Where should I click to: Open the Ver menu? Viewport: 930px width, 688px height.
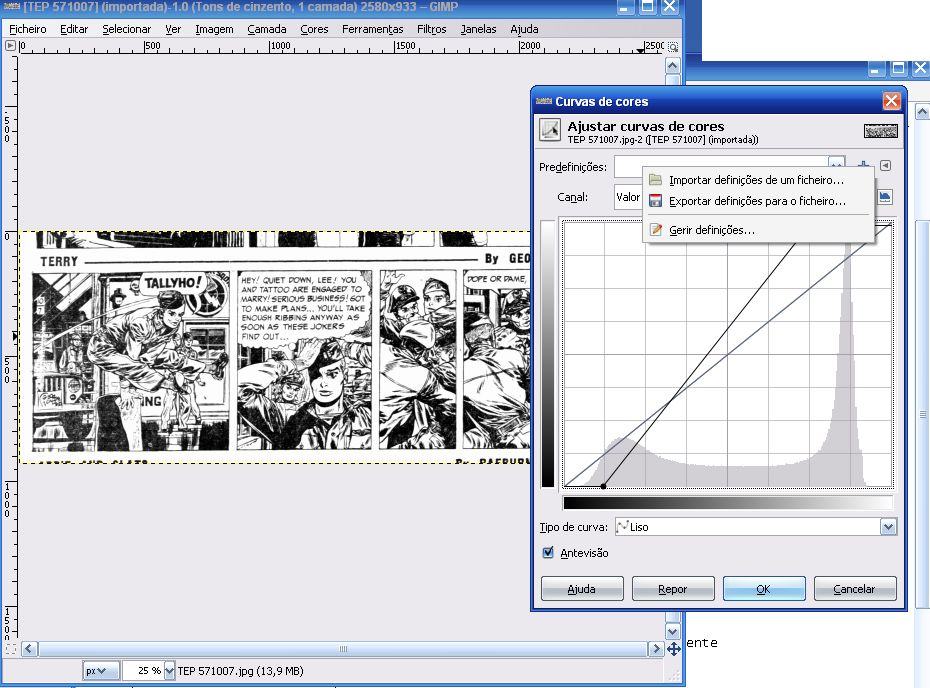tap(173, 29)
